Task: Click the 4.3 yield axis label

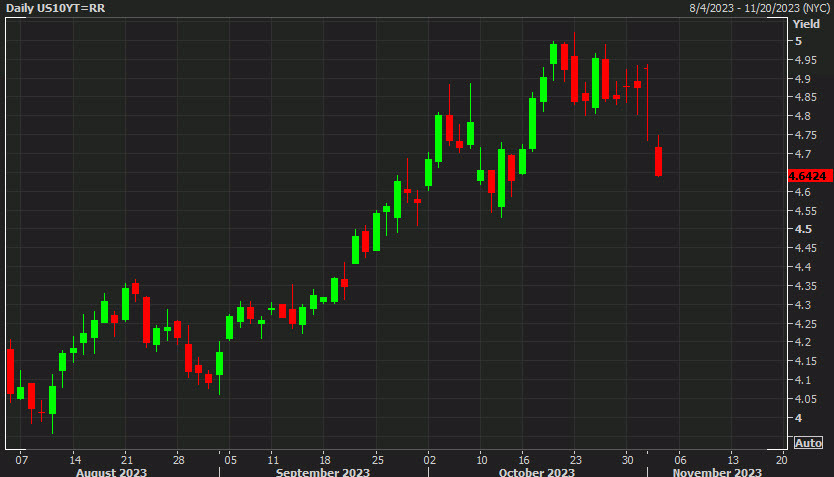Action: 803,305
